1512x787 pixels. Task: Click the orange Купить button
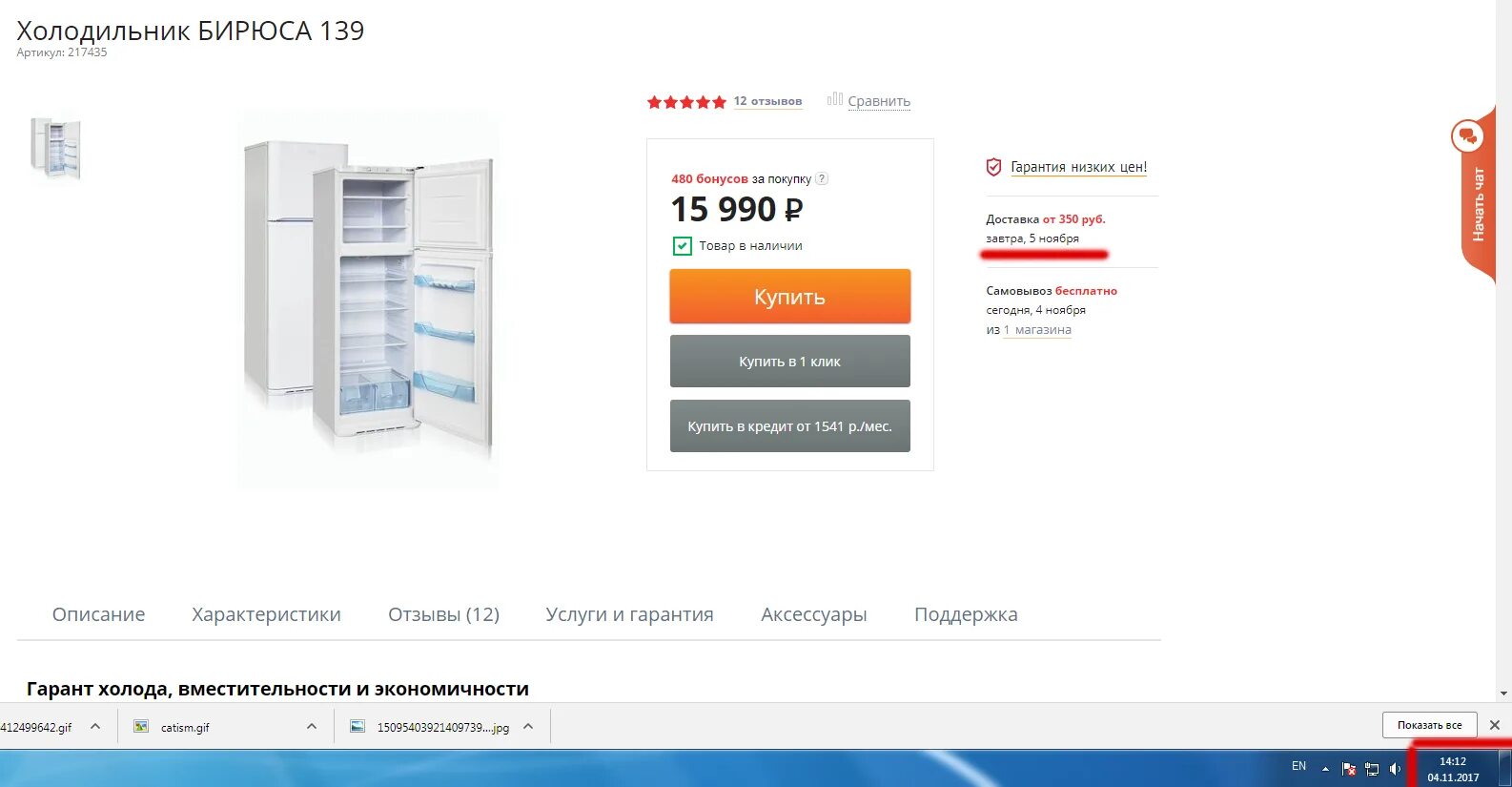pos(790,297)
